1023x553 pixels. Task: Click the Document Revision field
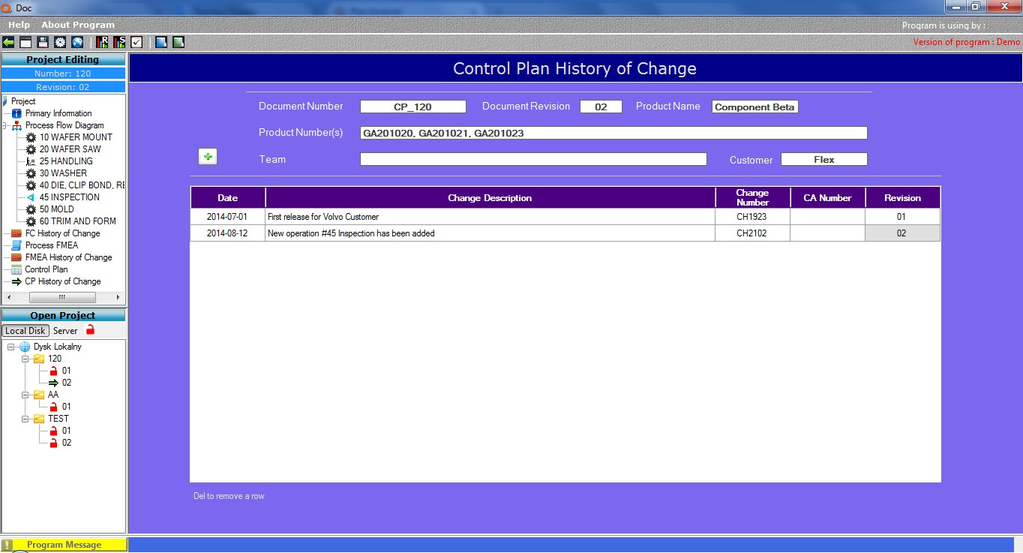click(x=601, y=107)
